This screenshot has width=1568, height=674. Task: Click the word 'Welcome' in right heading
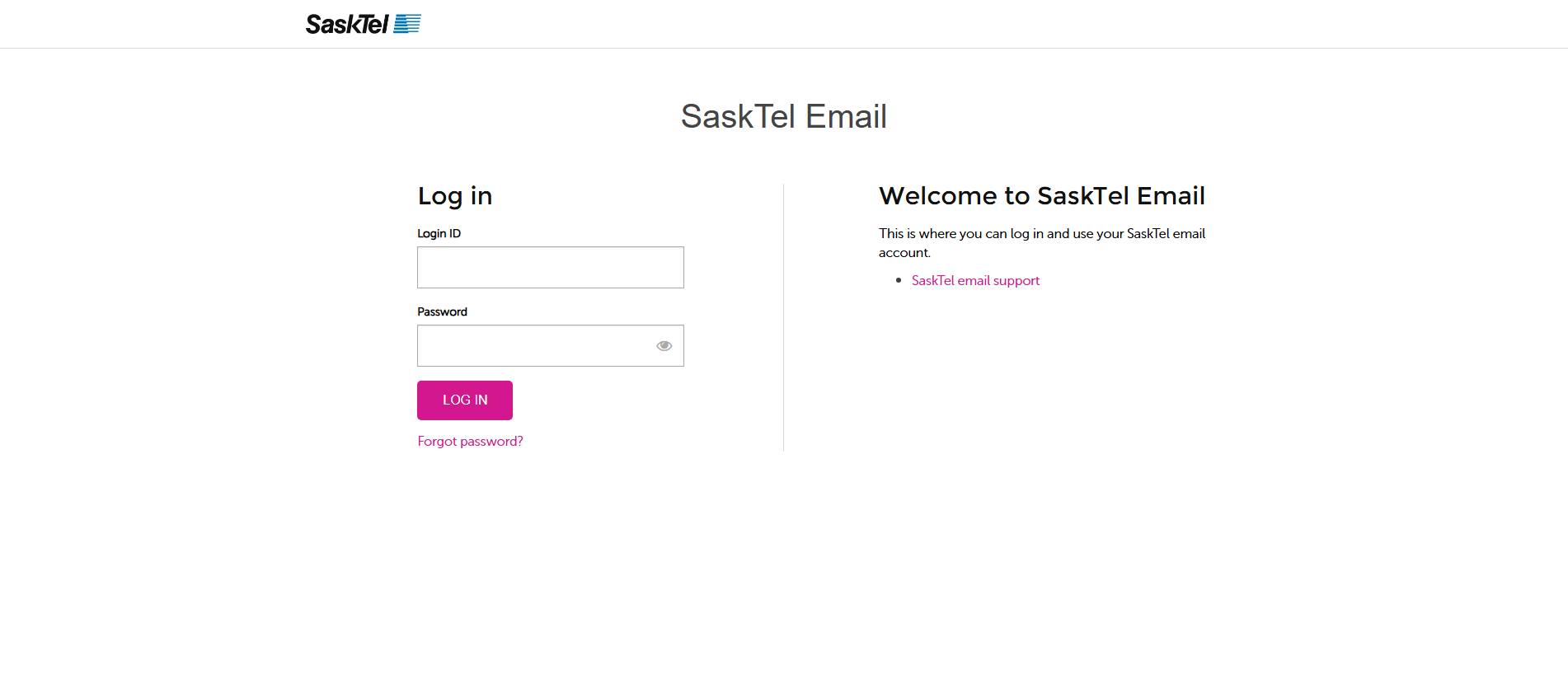point(938,196)
